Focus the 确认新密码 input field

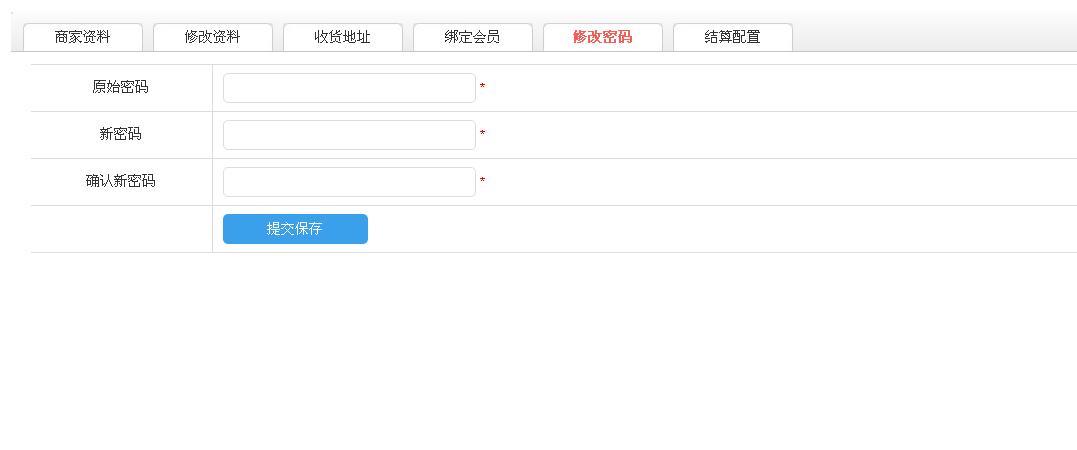(x=349, y=182)
